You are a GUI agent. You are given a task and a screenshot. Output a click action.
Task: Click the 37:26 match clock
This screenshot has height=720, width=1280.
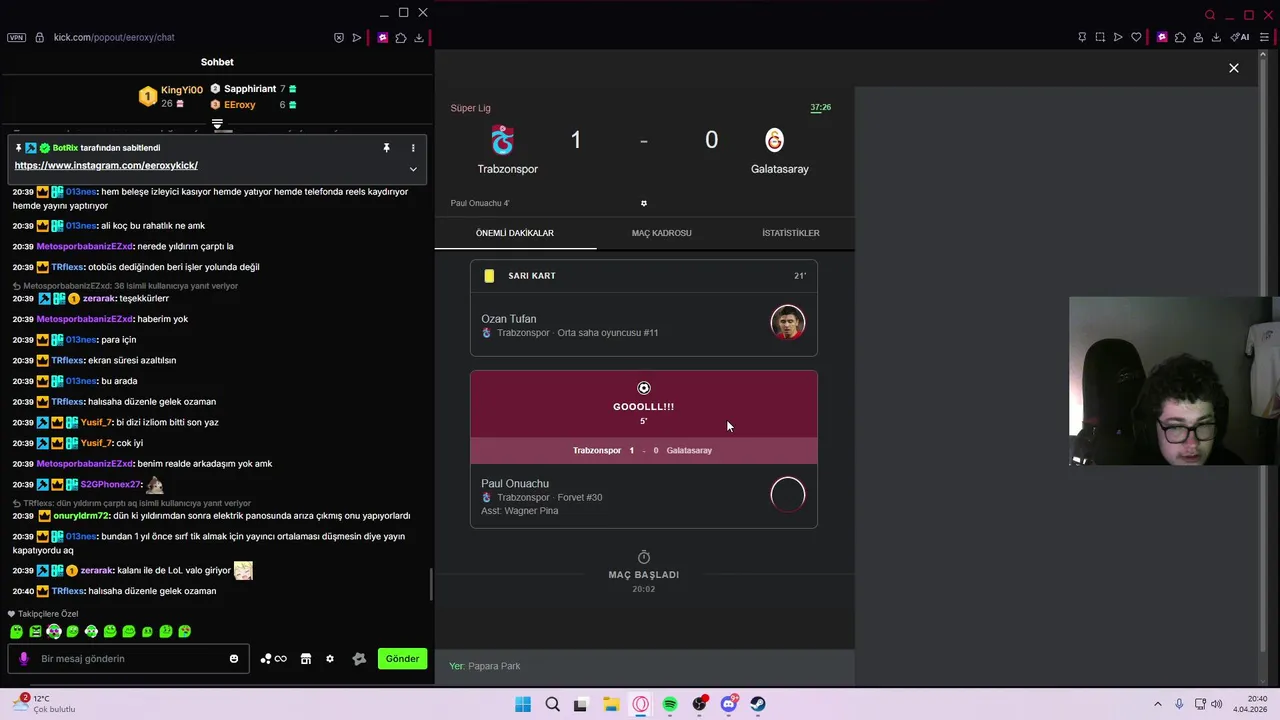[820, 107]
